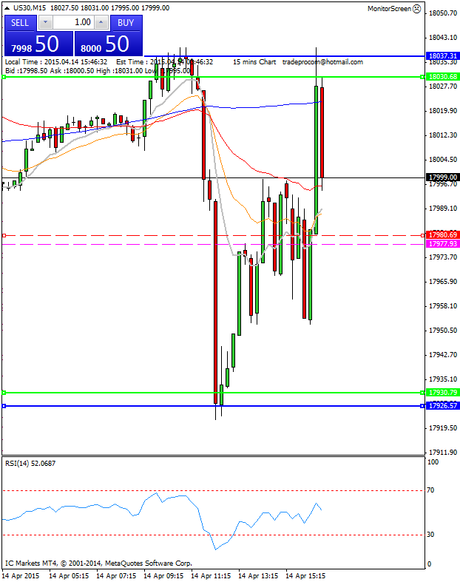The image size is (460, 582).
Task: Click the 14 Apr 05:15 time axis label
Action: click(69, 576)
